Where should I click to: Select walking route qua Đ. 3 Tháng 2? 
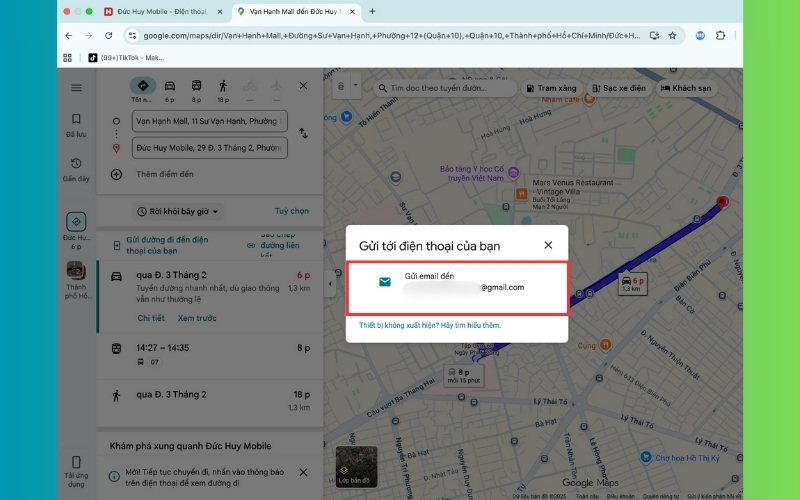pos(210,401)
